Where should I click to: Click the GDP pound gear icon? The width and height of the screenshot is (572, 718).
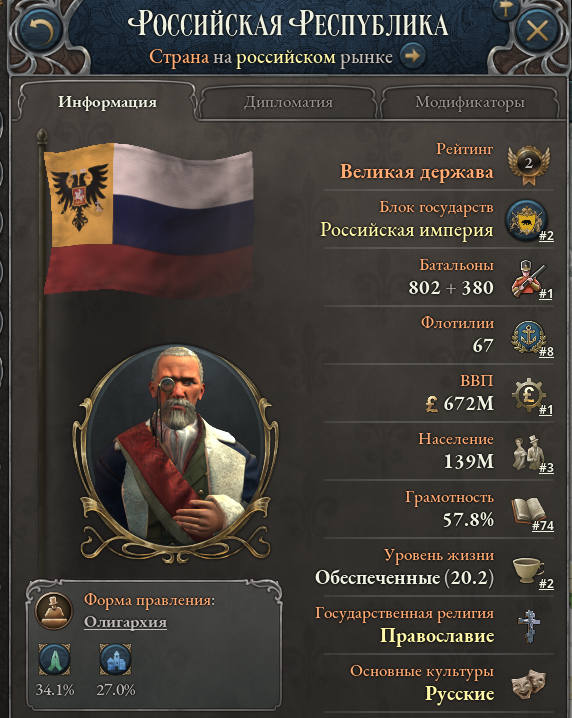(528, 395)
